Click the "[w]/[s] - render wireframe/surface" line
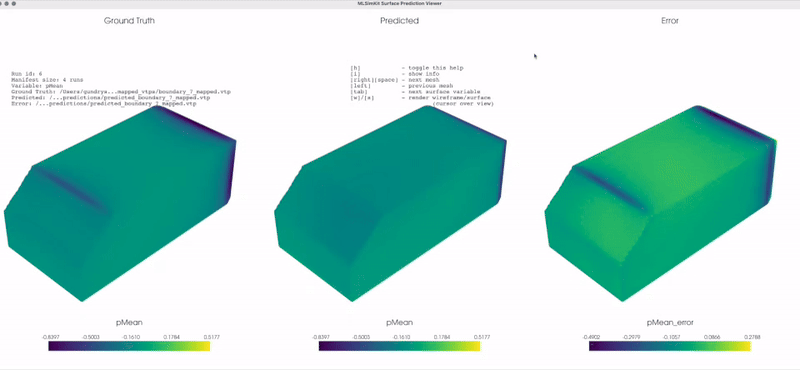 [420, 97]
